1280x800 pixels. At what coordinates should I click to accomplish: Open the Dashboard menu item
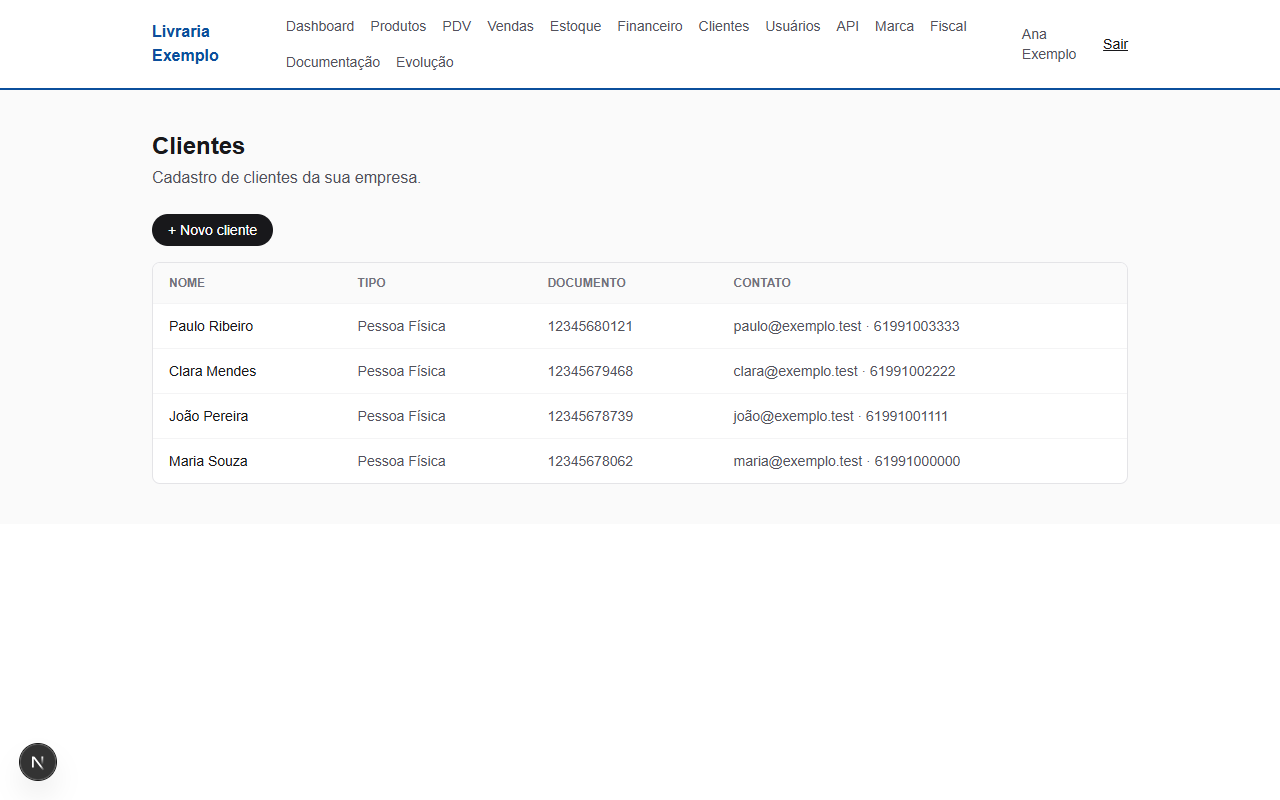[320, 26]
